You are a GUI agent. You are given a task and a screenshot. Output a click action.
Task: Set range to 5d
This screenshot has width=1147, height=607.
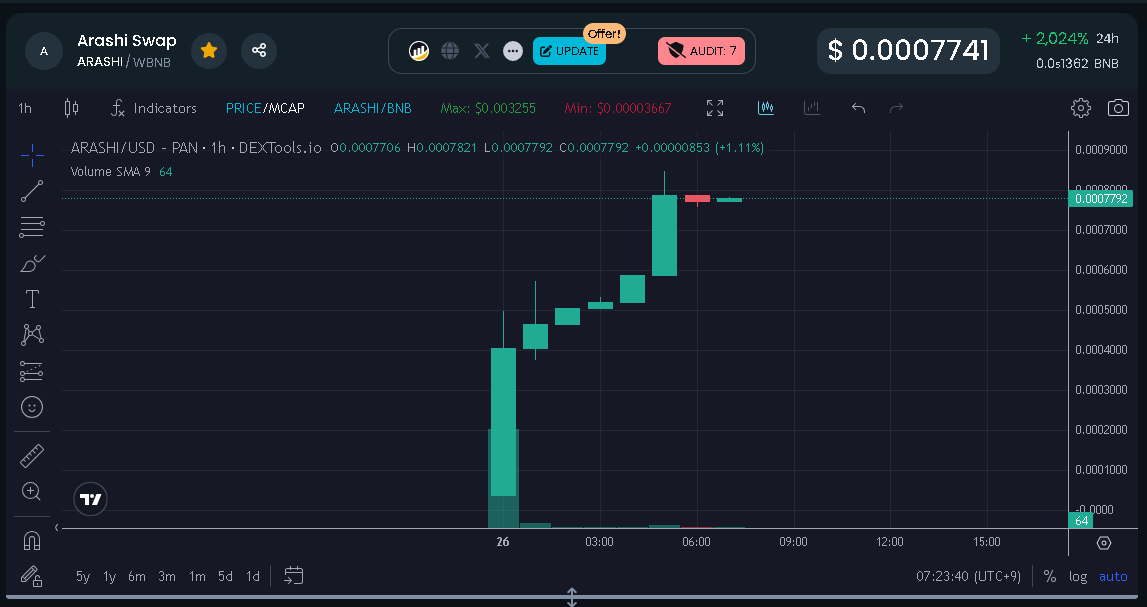coord(225,576)
